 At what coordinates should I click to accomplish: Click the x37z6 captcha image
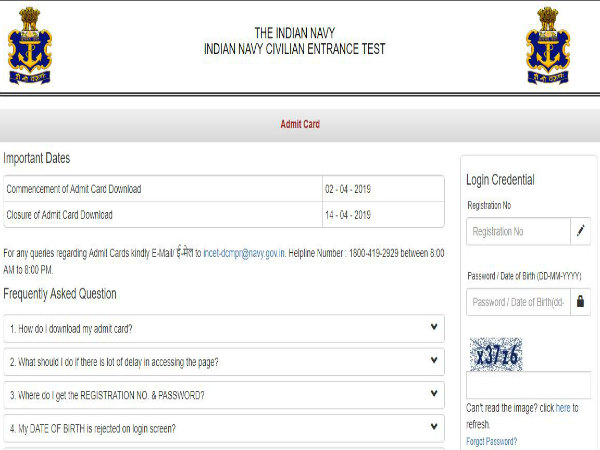496,354
